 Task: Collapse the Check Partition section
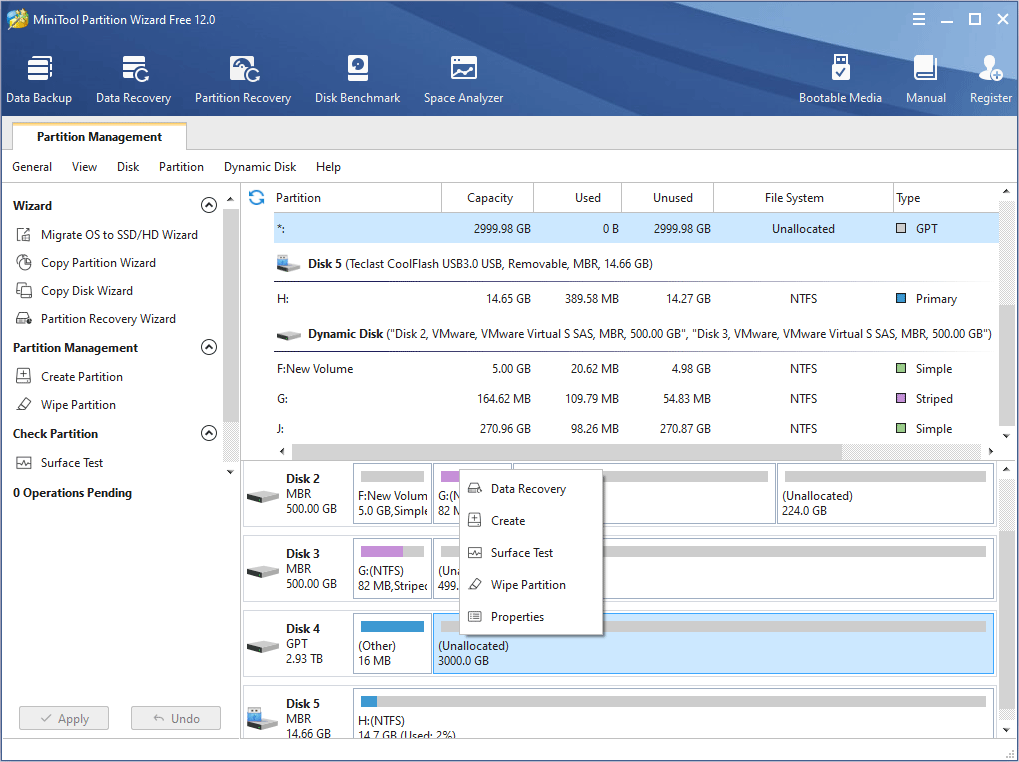coord(209,433)
